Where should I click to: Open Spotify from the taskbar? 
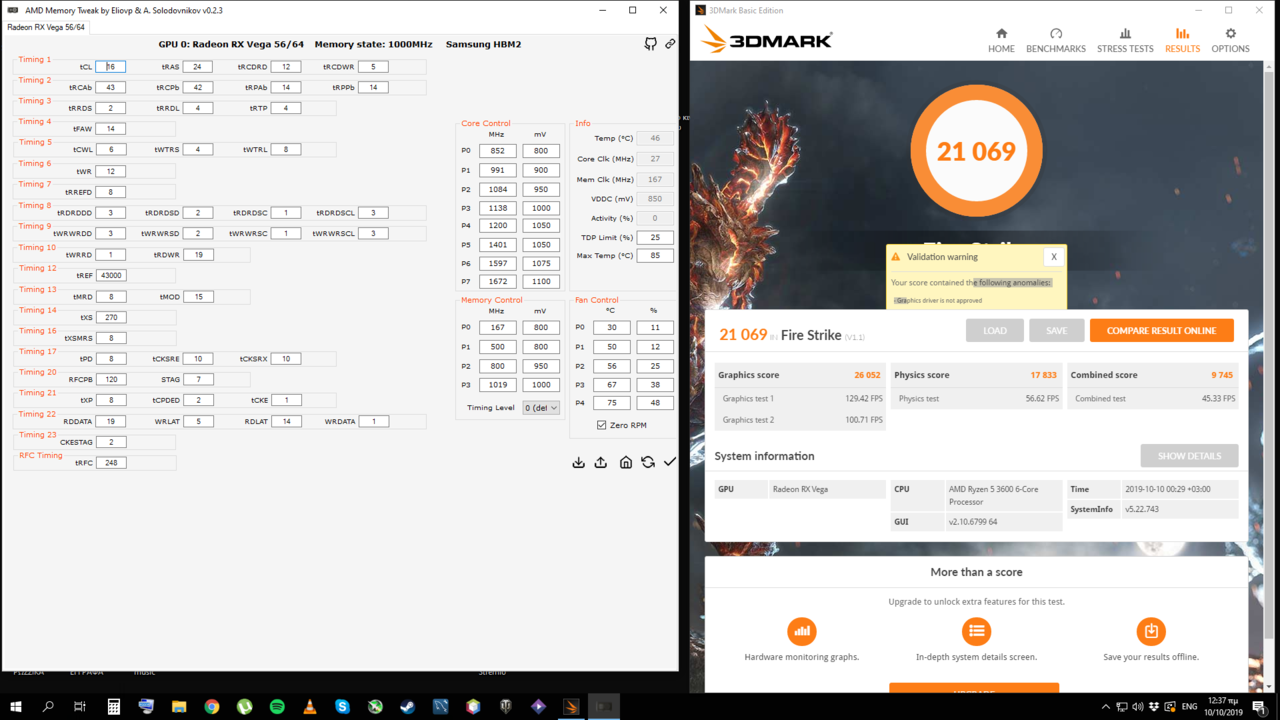coord(277,706)
